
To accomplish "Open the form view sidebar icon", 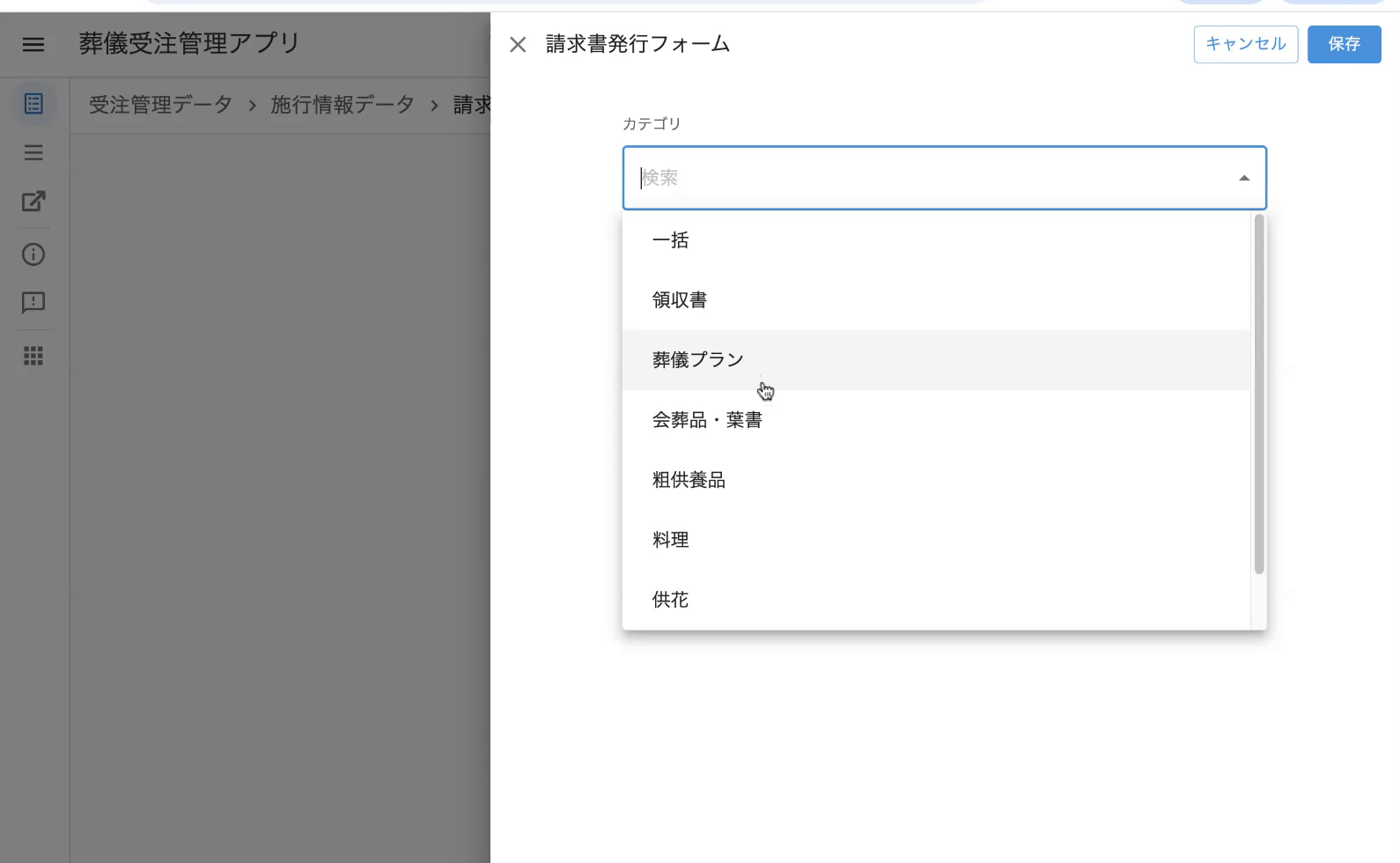I will pos(33,104).
